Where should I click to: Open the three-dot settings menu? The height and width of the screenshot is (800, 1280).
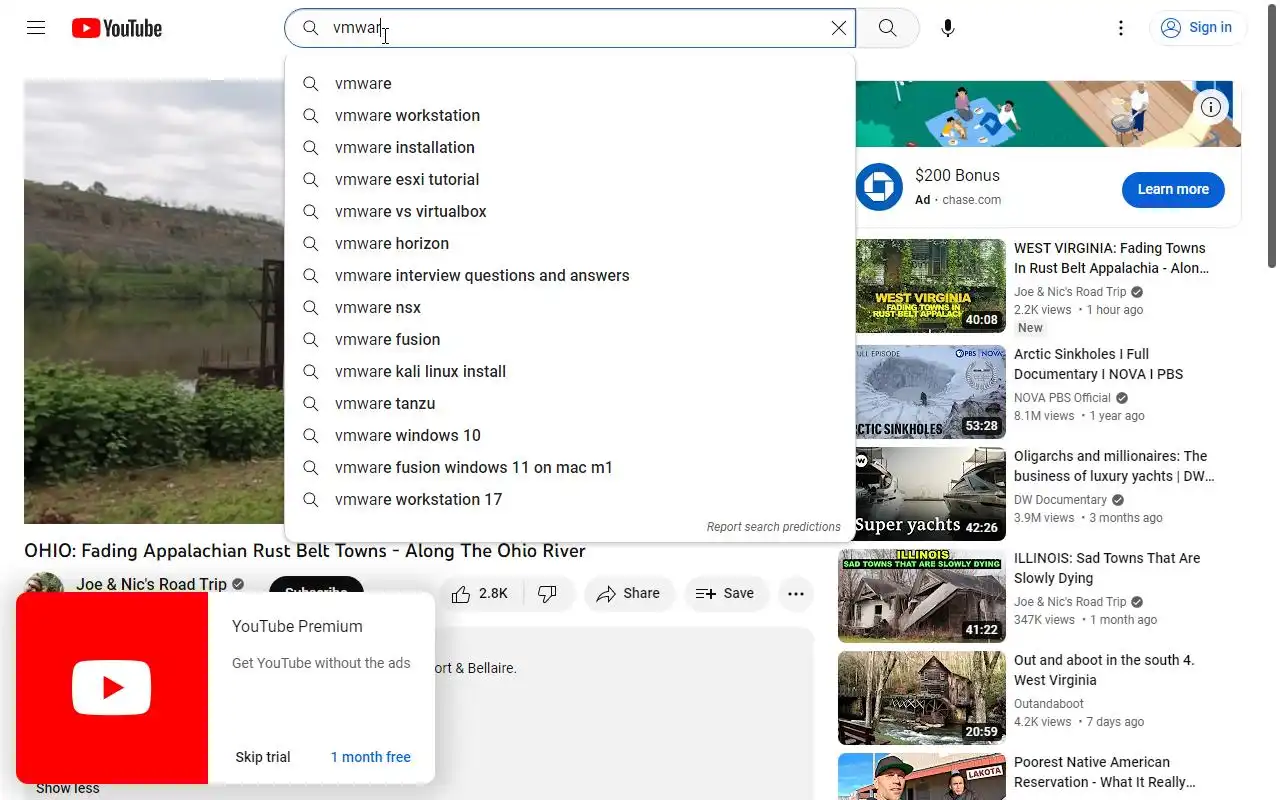click(x=1121, y=28)
